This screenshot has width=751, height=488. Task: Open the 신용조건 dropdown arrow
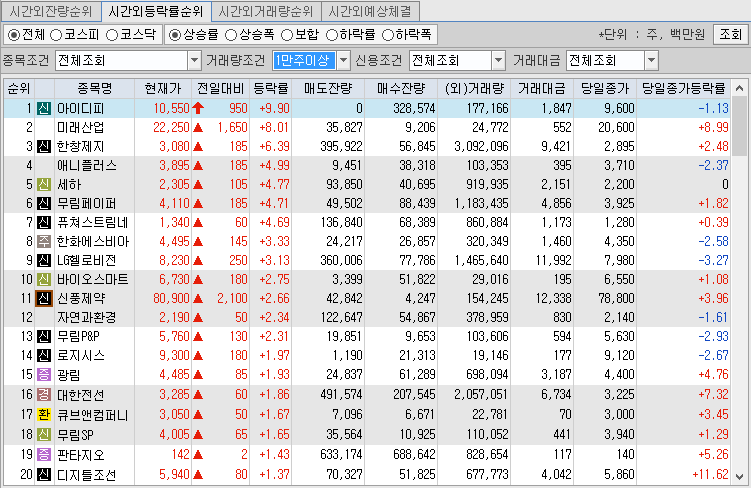[x=499, y=61]
